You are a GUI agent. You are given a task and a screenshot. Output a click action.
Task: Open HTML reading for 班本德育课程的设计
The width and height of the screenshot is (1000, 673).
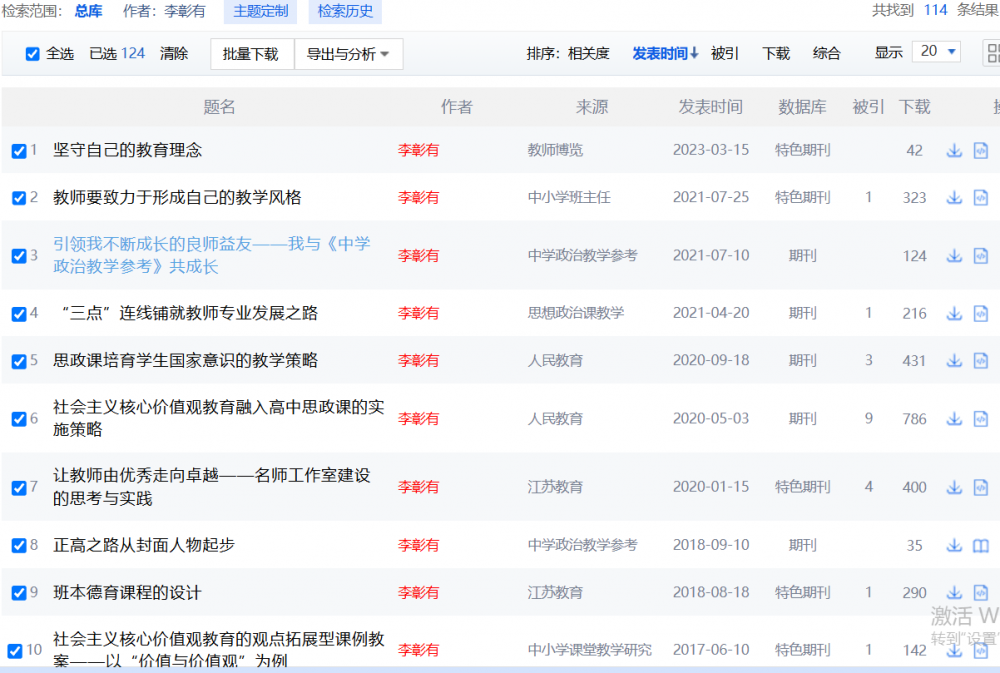click(x=981, y=593)
